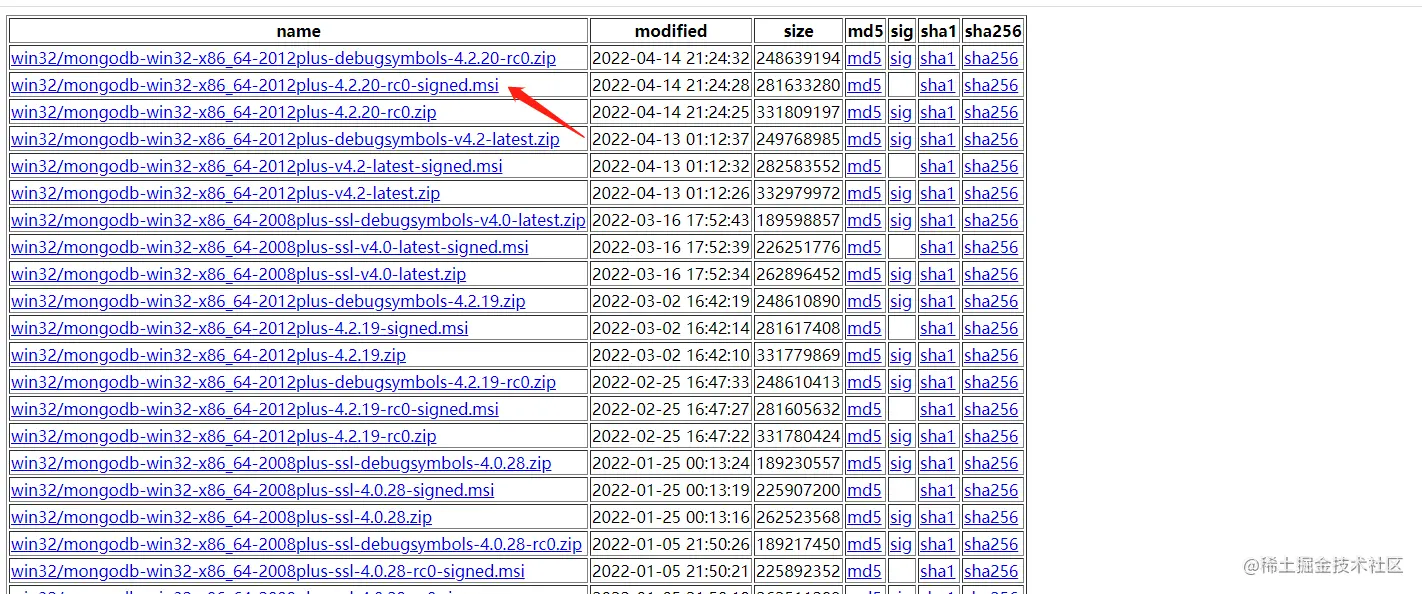Viewport: 1422px width, 594px height.
Task: Open sha1 link for ssl-v4.0-latest-signed.msi row
Action: coord(937,247)
